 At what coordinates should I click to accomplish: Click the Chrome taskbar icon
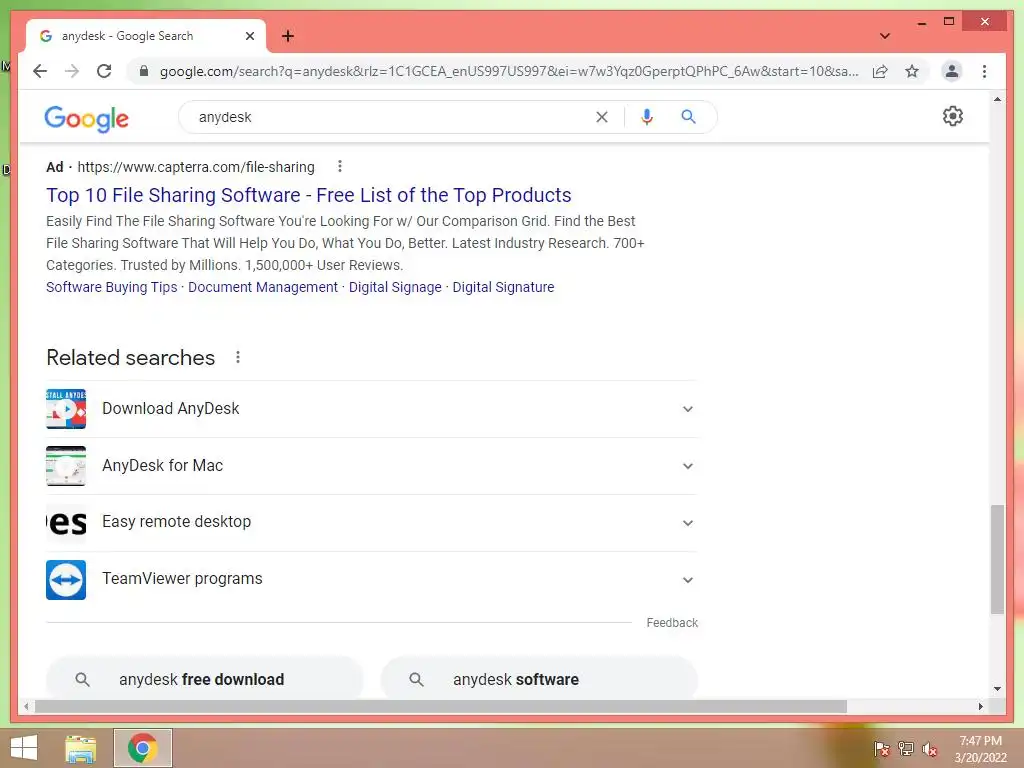[x=143, y=748]
